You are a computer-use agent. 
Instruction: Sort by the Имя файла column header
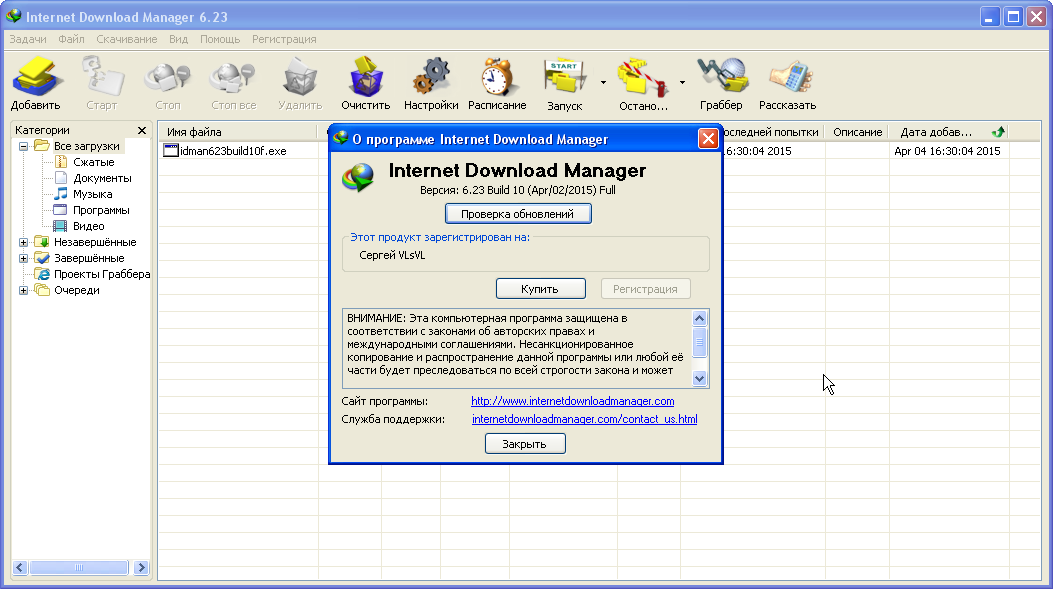[x=237, y=132]
